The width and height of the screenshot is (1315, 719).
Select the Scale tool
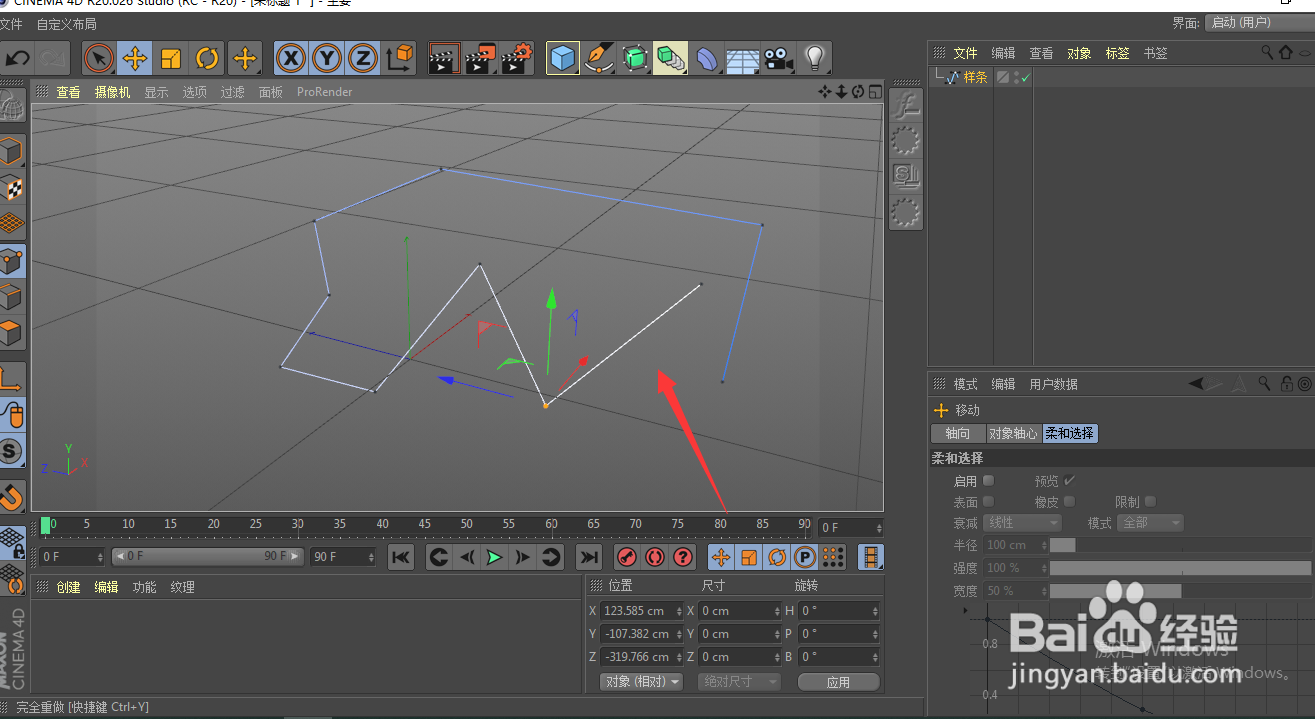171,59
